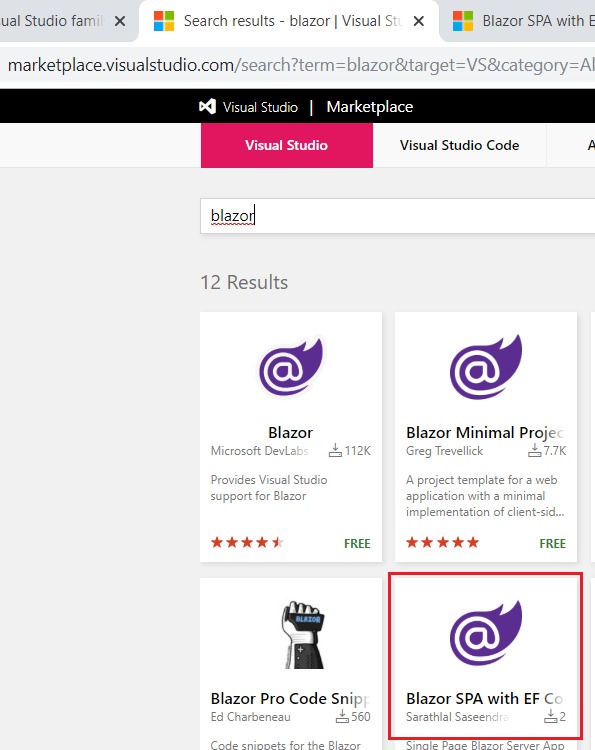Open the Blazor SPA with EF Core title
595x750 pixels.
[485, 699]
